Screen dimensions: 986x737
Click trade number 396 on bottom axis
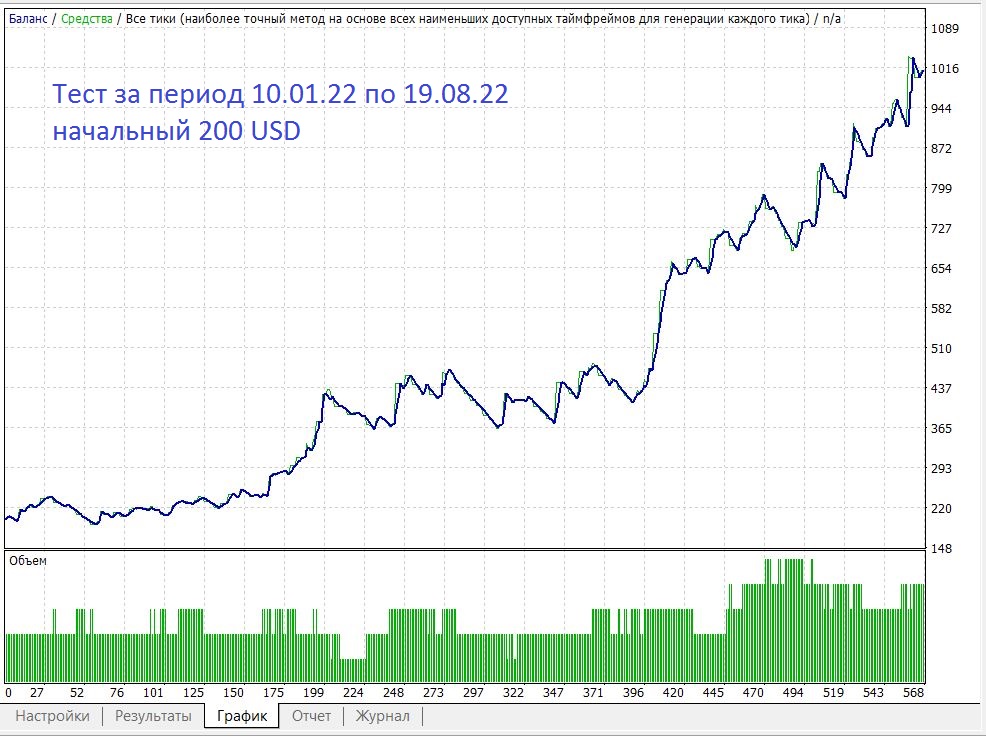[x=633, y=692]
